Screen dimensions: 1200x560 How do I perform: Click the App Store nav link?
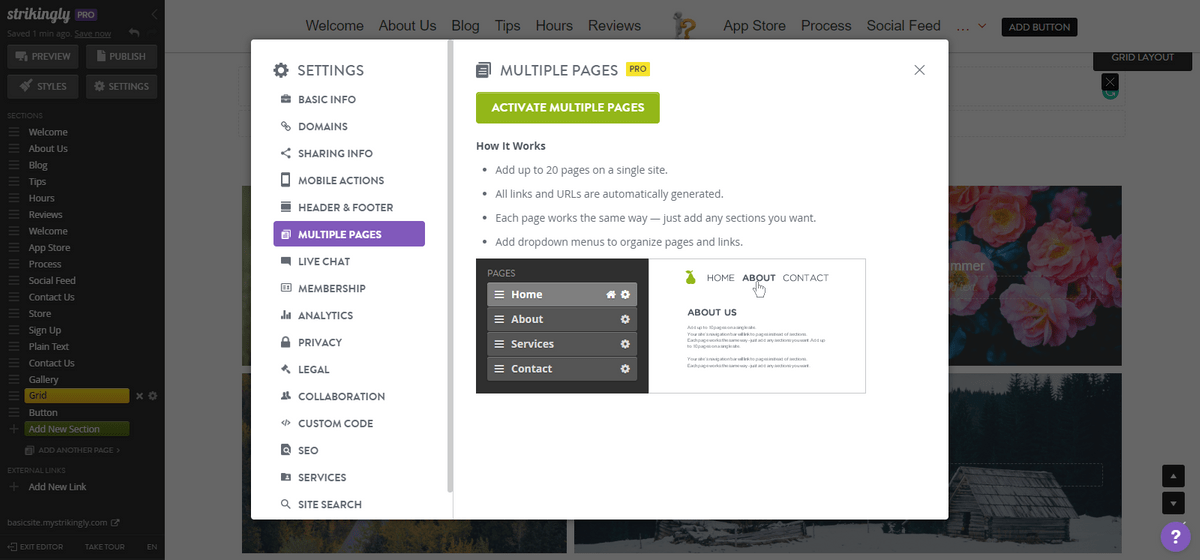click(755, 26)
